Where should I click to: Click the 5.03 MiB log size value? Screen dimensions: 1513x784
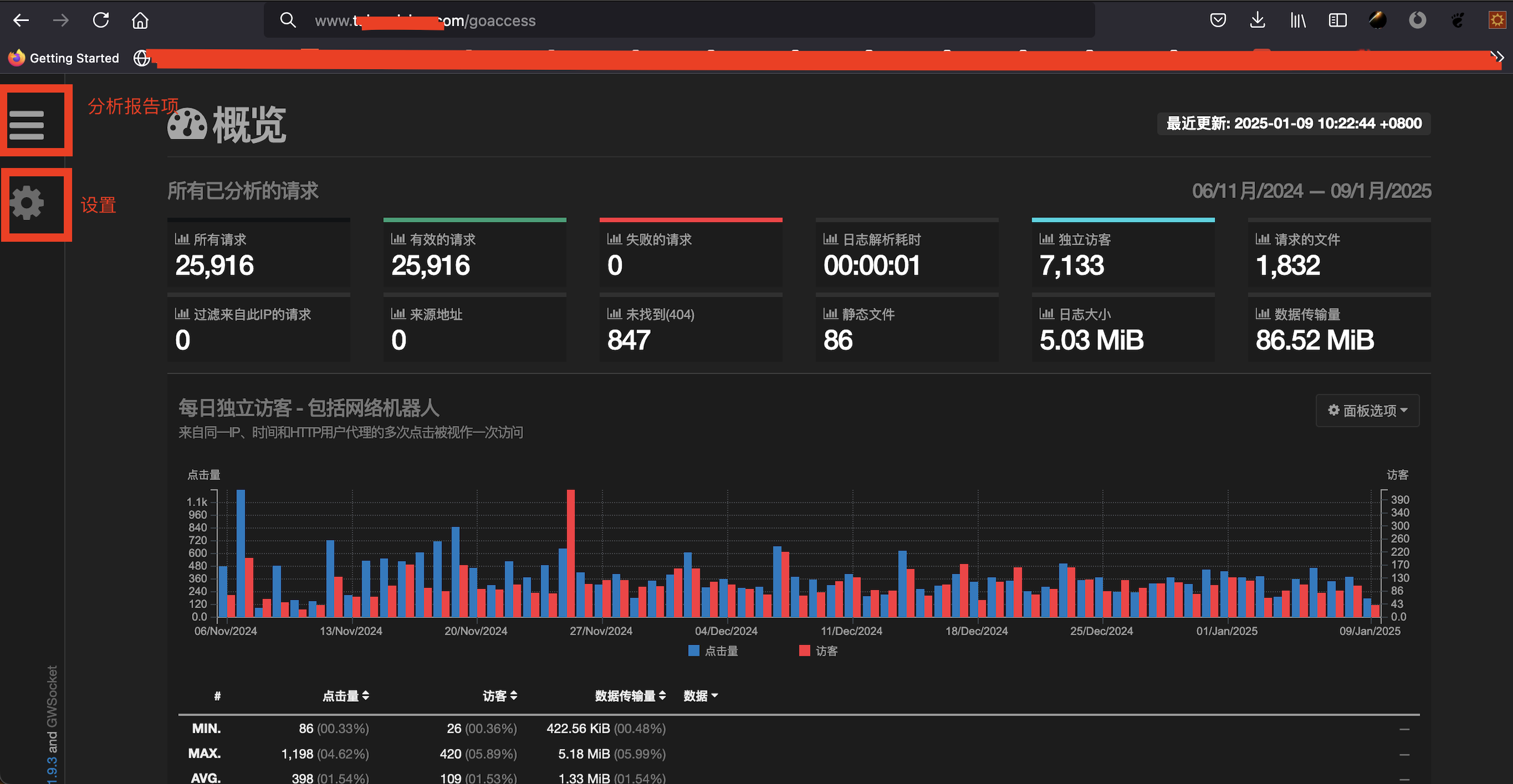click(x=1092, y=340)
